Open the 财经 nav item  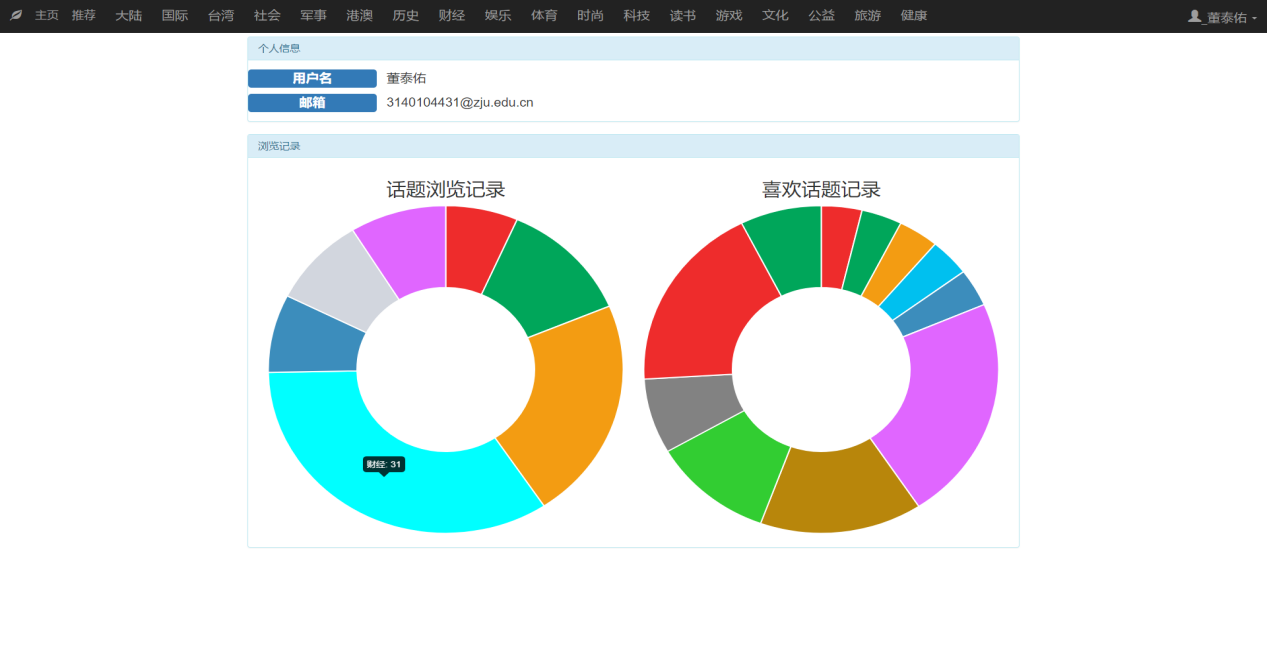(452, 16)
